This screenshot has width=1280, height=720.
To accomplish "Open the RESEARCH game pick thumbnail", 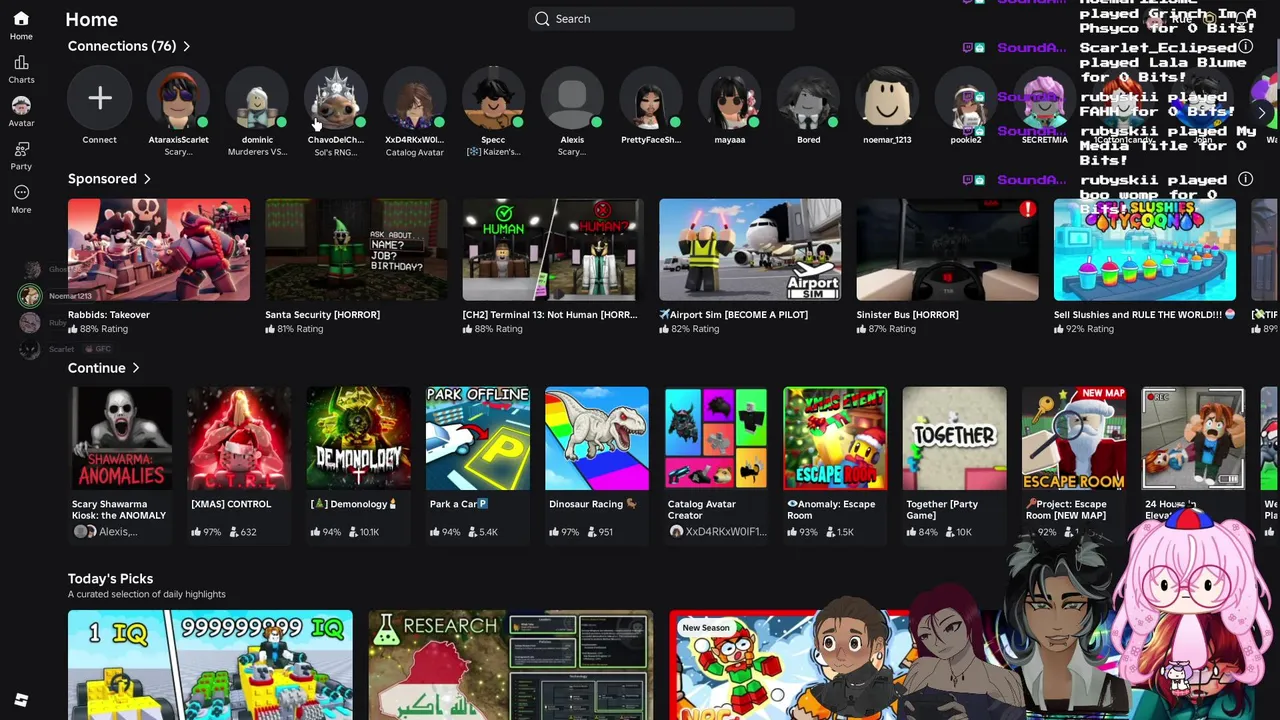I will click(x=511, y=664).
